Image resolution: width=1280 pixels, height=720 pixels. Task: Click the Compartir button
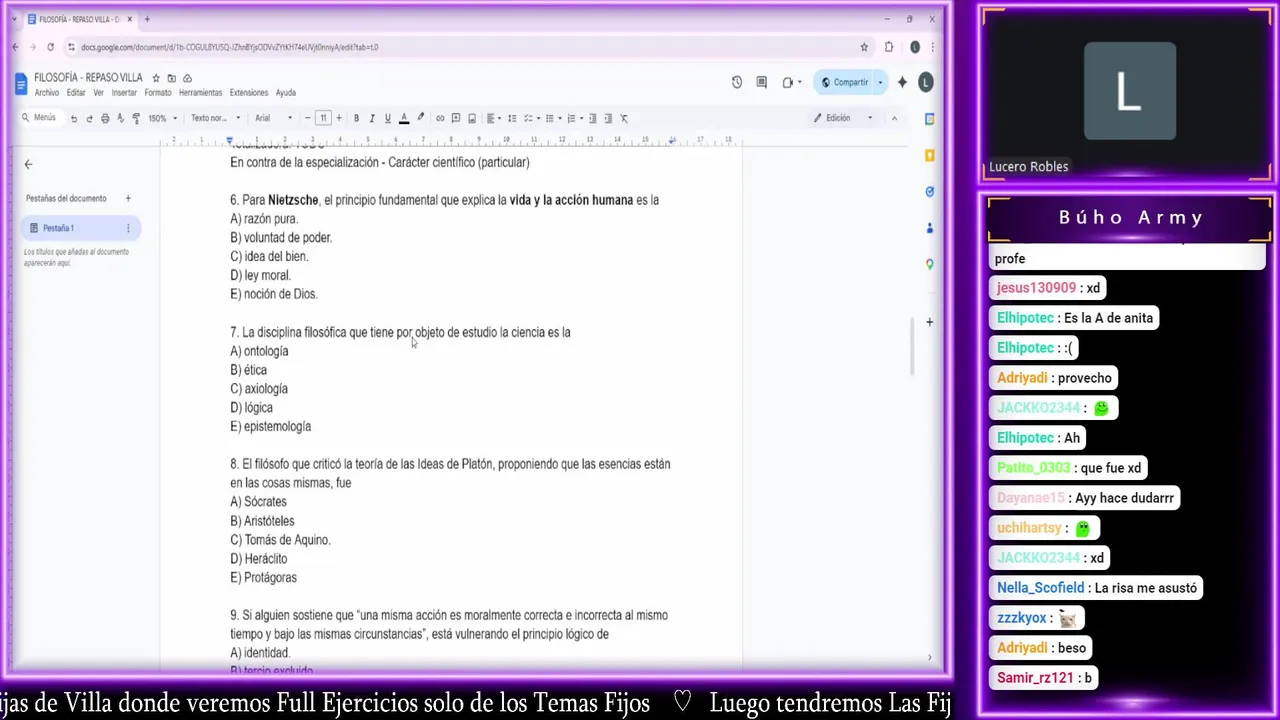[844, 82]
